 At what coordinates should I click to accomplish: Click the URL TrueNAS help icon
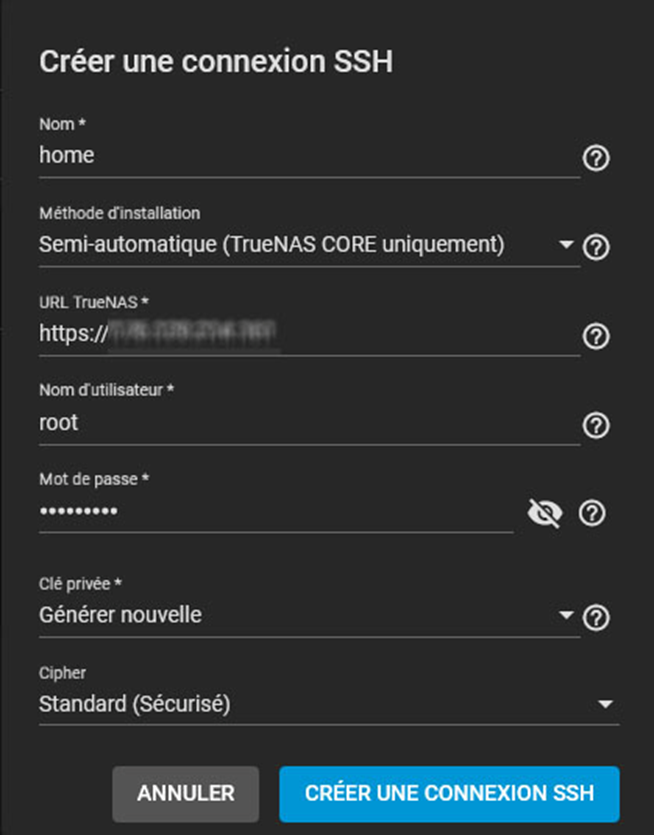click(596, 337)
